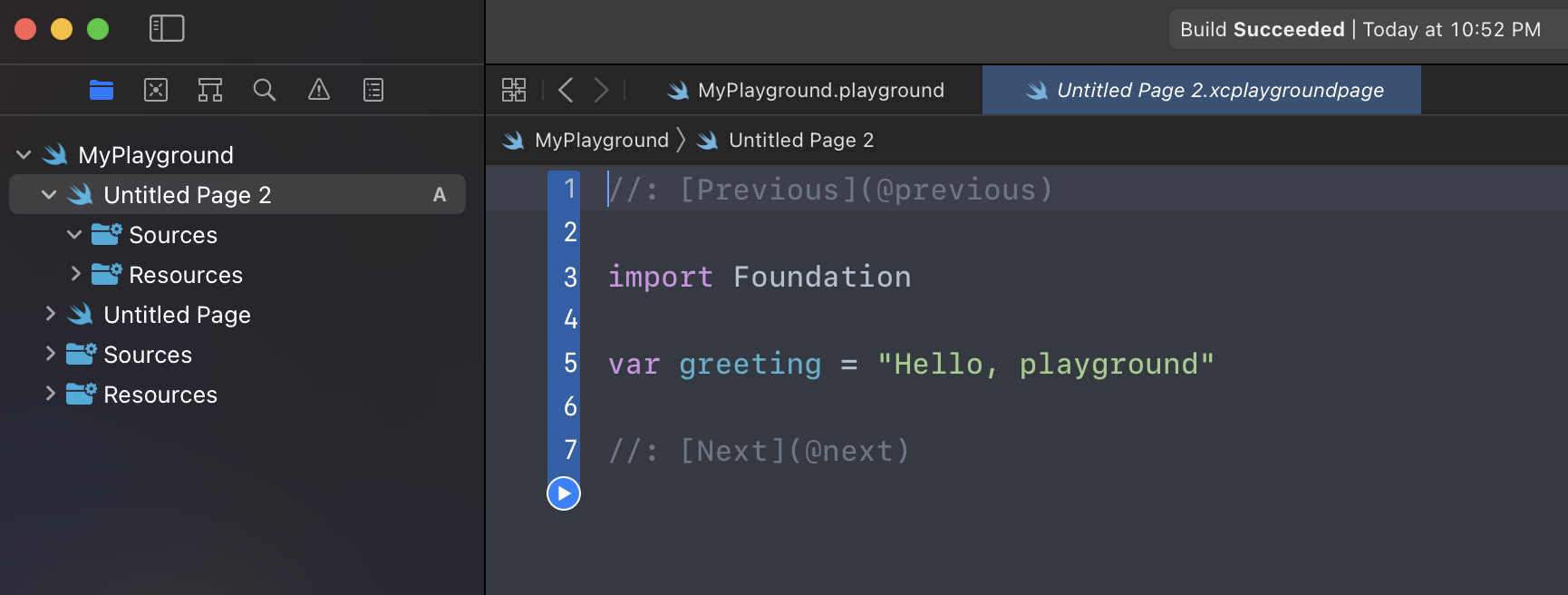
Task: Click the Build Succeeded status display
Action: 1360,30
